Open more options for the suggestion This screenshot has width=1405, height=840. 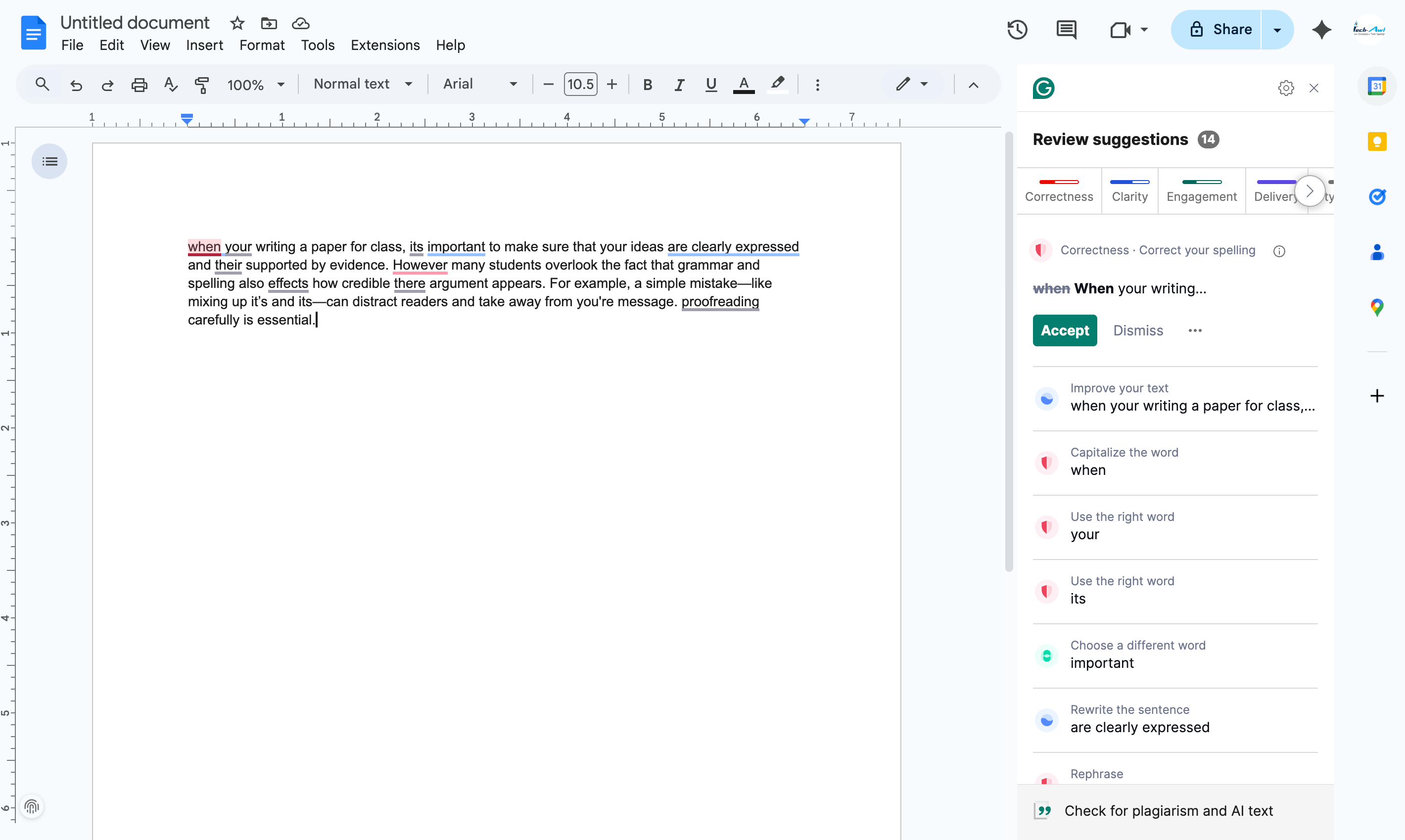[1194, 330]
